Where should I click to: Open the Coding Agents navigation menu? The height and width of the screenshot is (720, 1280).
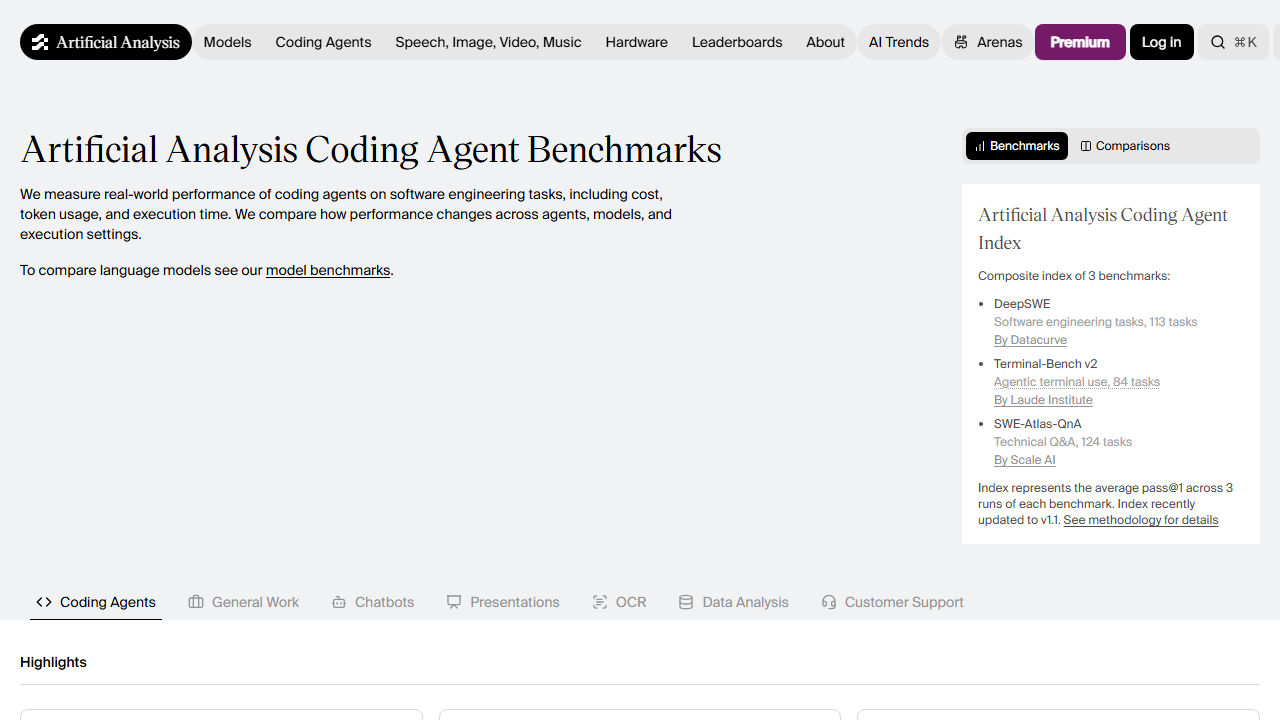[323, 42]
